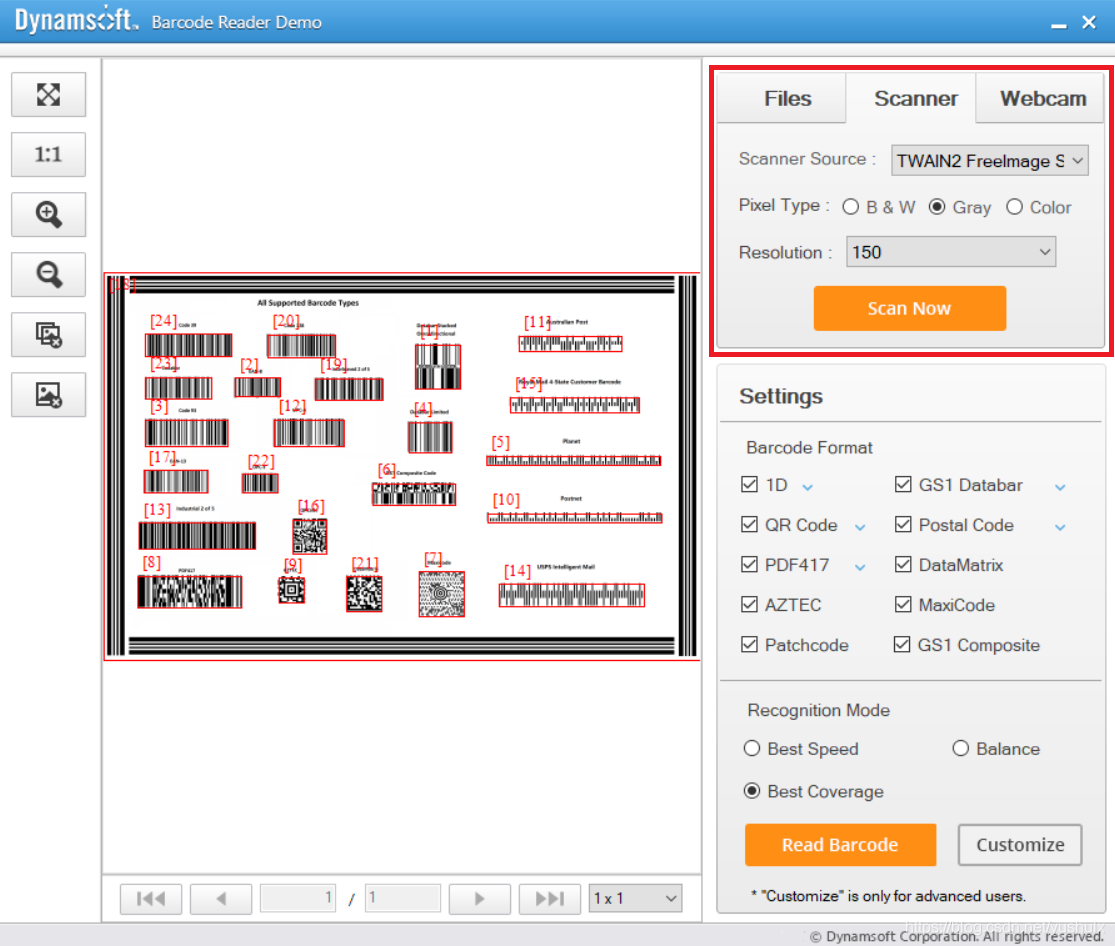Click the zoom out magnifier
This screenshot has width=1115, height=946.
point(48,275)
